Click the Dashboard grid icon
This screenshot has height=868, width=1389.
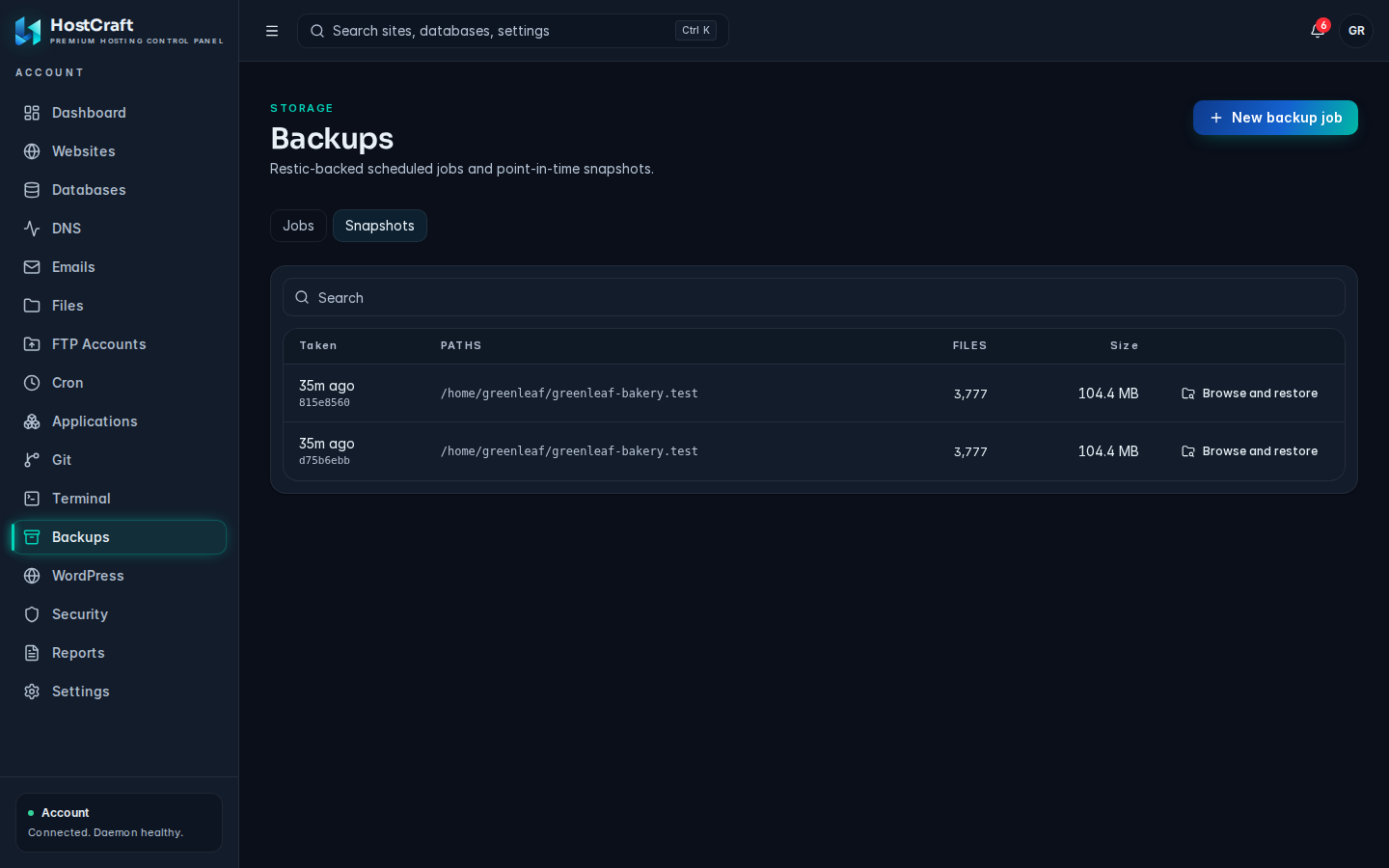[x=32, y=113]
